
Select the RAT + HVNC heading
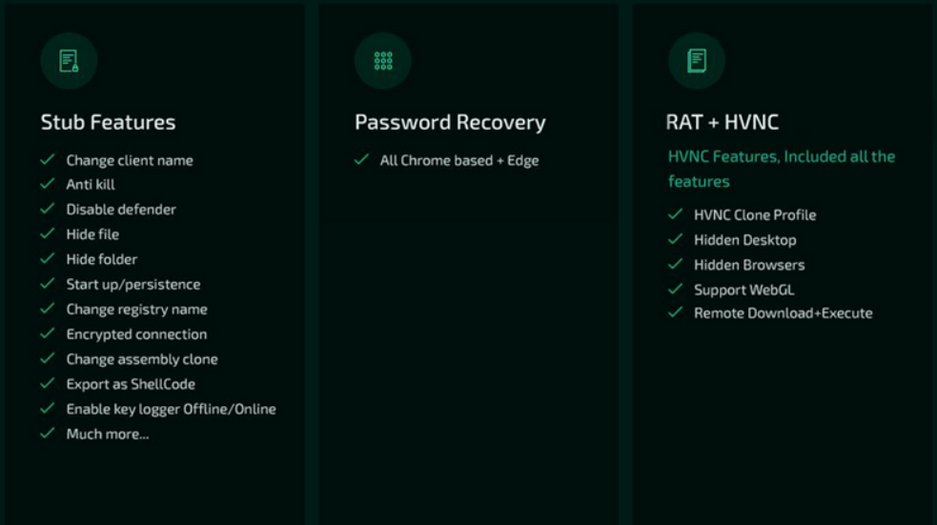point(722,123)
